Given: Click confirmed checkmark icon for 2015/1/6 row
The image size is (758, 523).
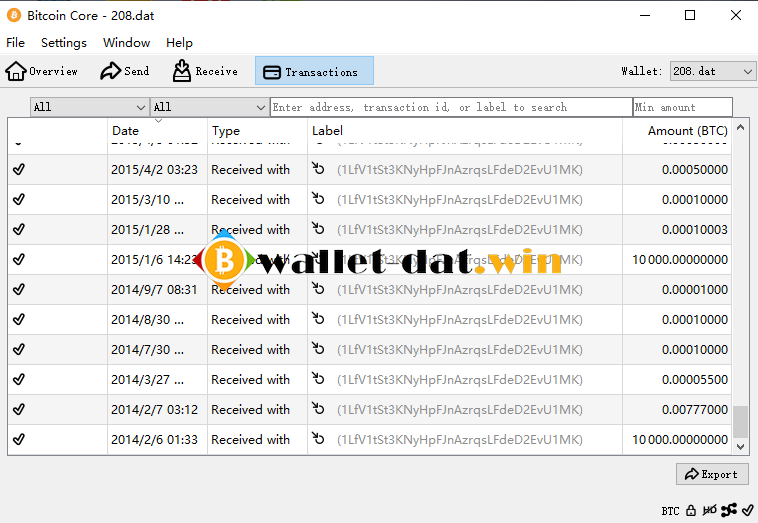Looking at the screenshot, I should (x=19, y=259).
